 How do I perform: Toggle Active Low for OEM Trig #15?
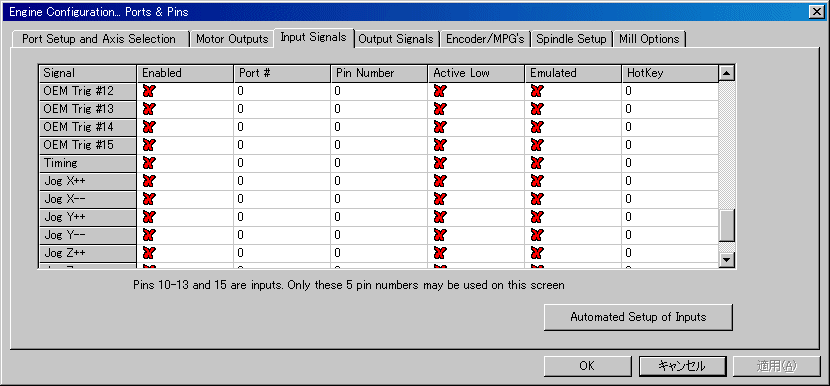click(x=439, y=145)
